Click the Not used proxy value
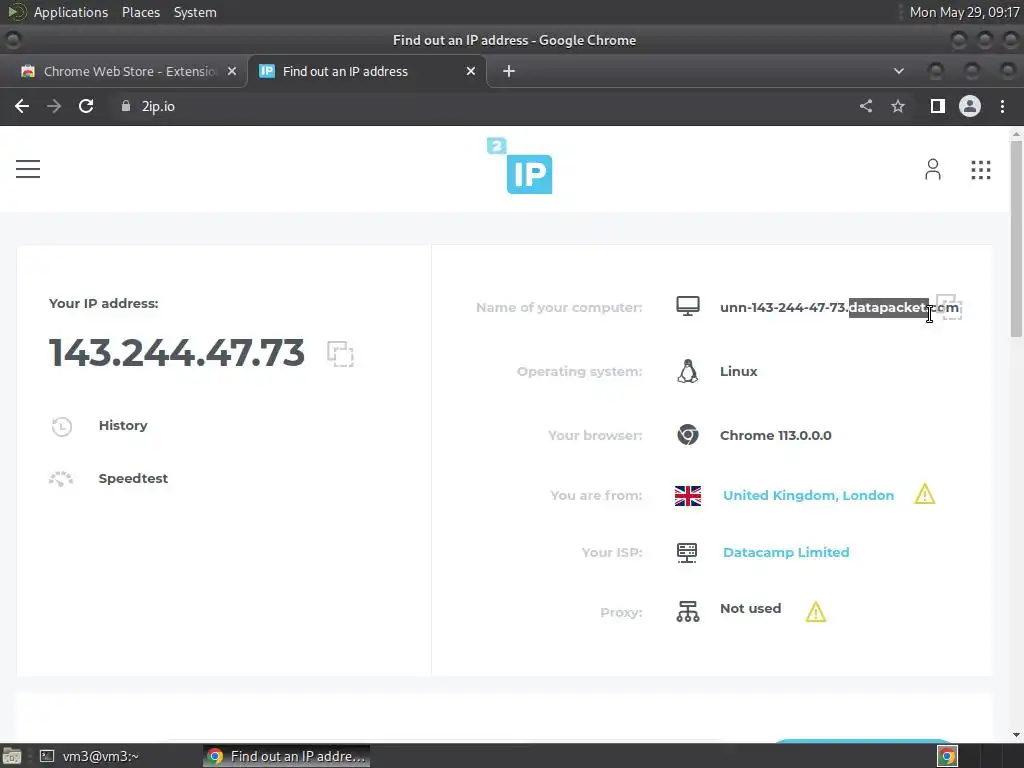 pos(750,609)
